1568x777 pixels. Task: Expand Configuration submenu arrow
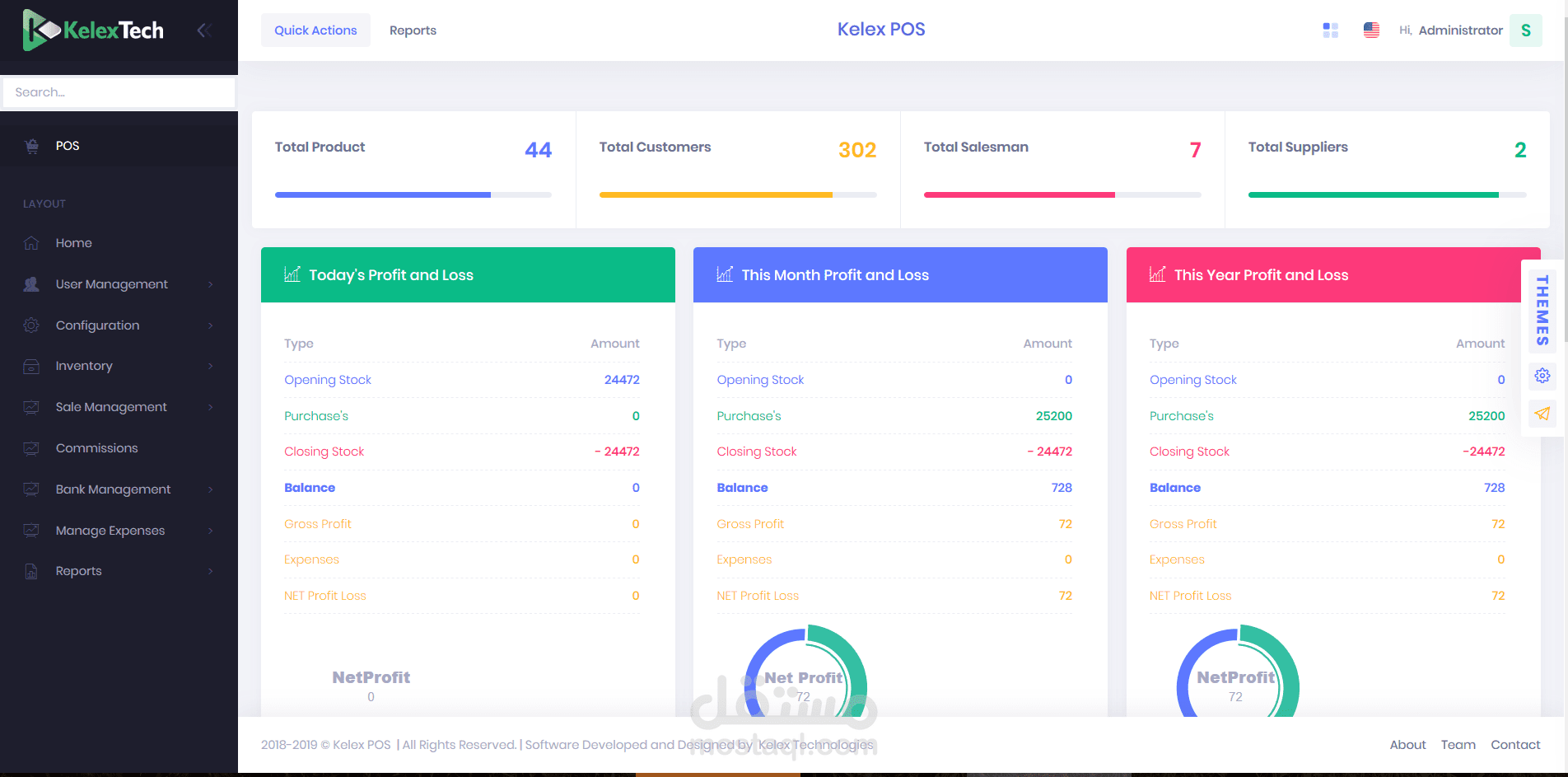pyautogui.click(x=211, y=325)
